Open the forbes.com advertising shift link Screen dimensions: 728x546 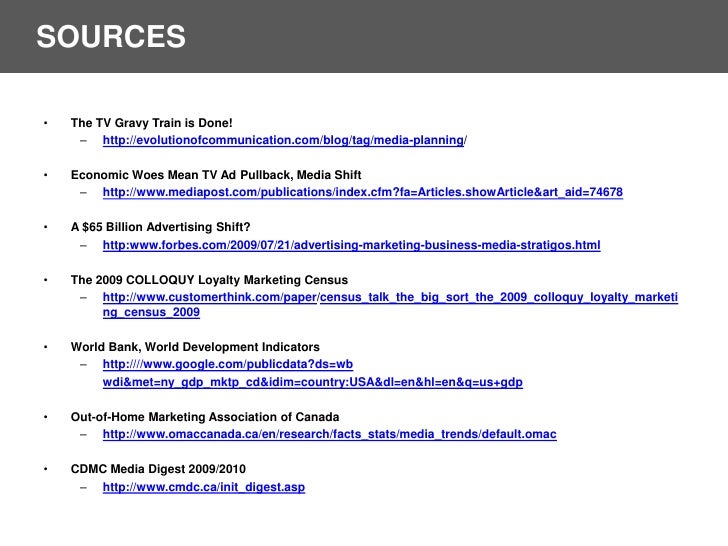(351, 245)
